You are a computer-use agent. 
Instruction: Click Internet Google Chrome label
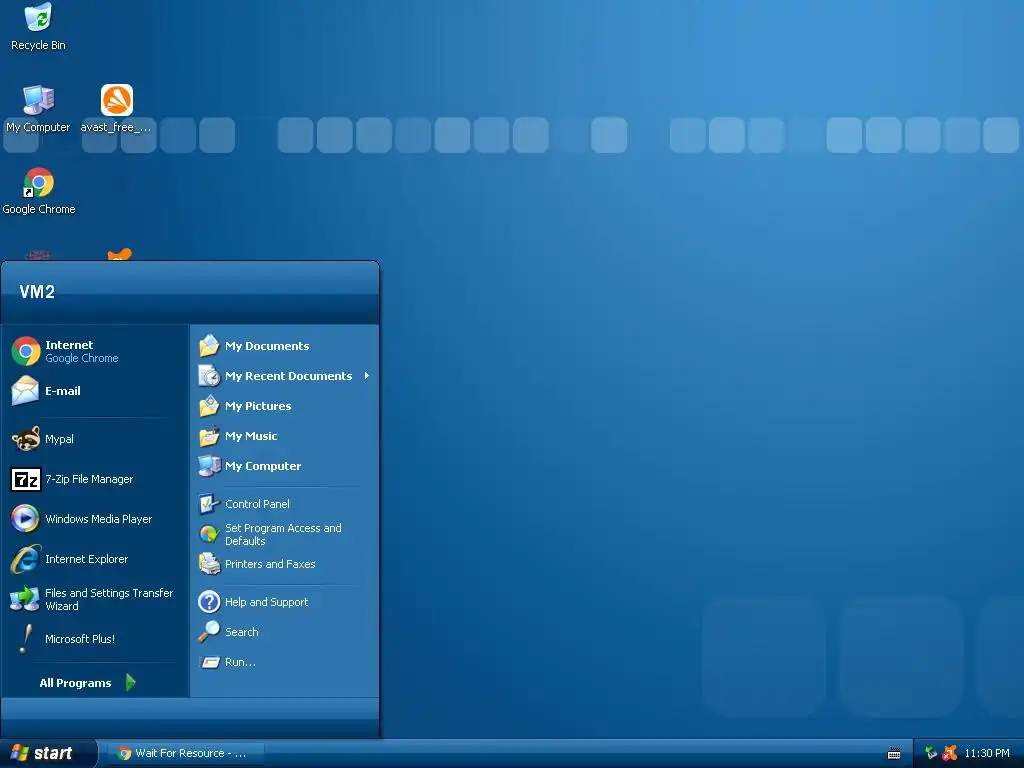pos(82,351)
